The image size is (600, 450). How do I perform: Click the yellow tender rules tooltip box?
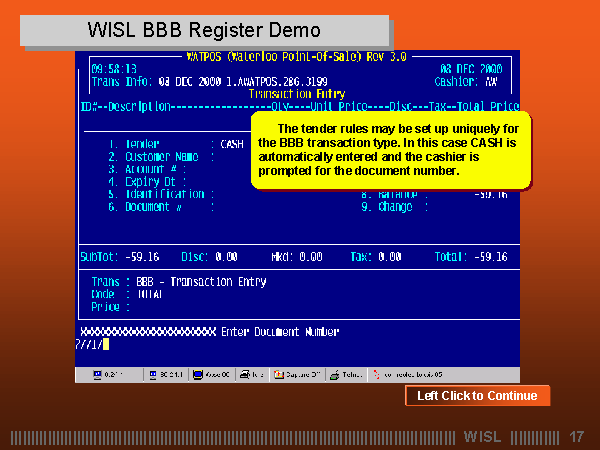tap(390, 150)
